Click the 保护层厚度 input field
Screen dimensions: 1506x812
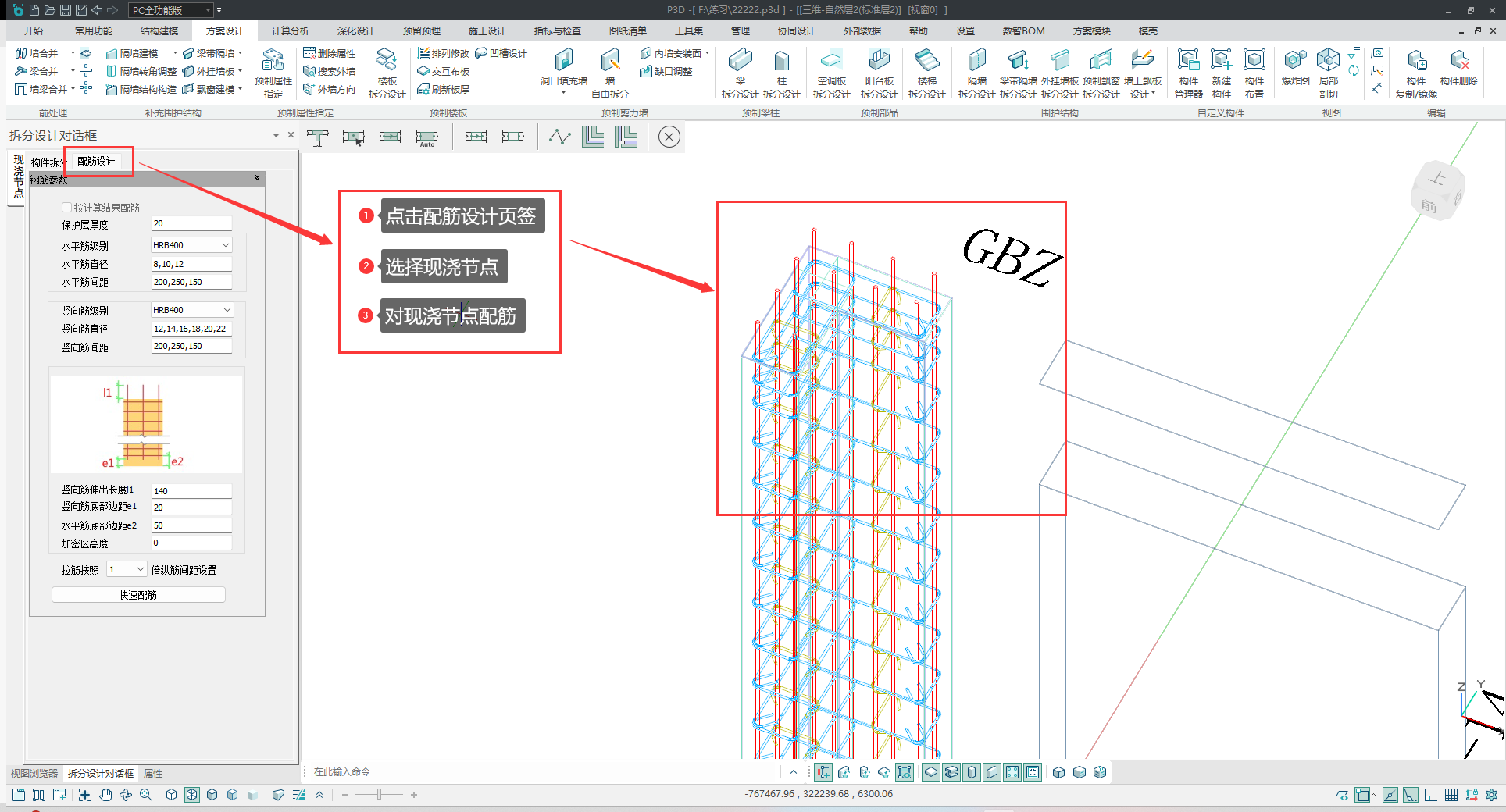pos(191,224)
